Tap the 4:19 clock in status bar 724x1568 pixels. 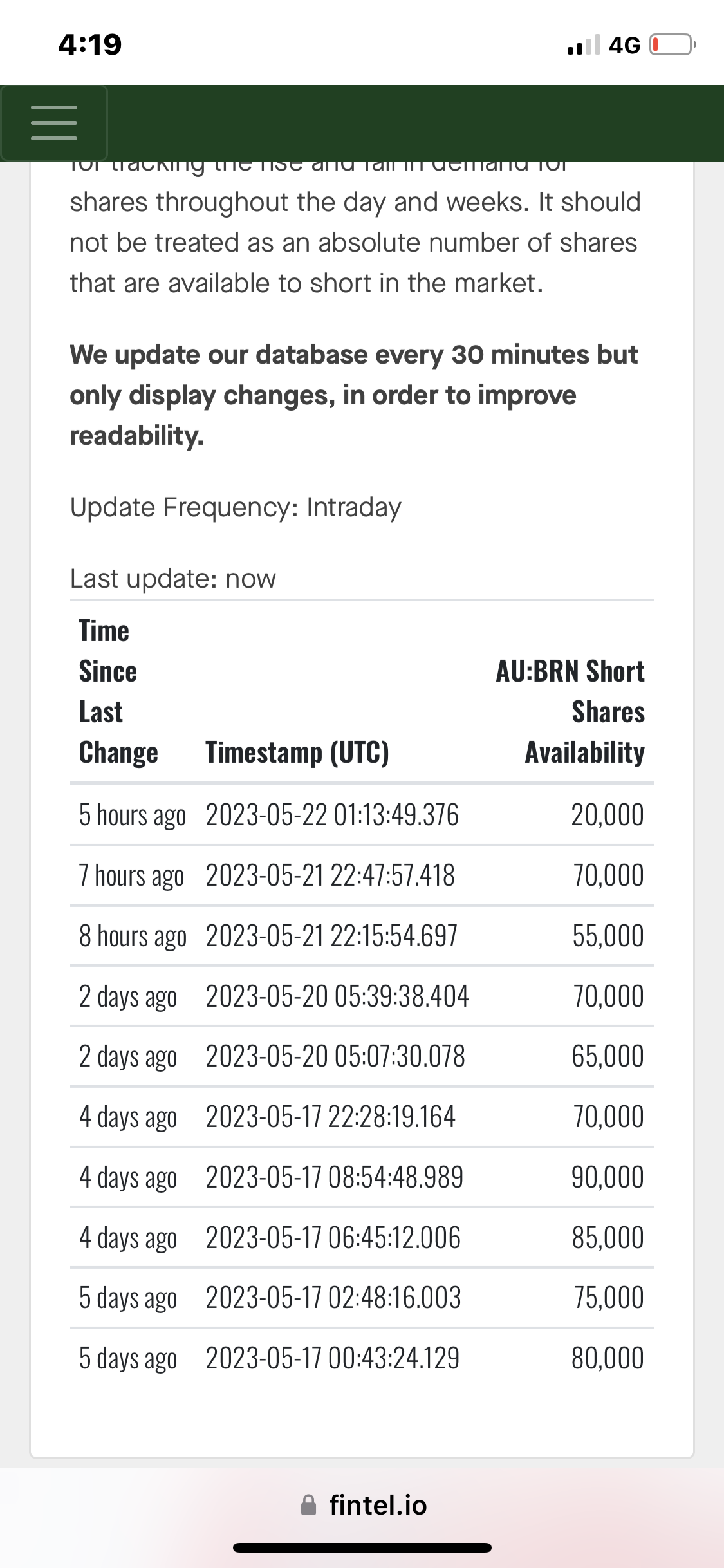click(90, 45)
